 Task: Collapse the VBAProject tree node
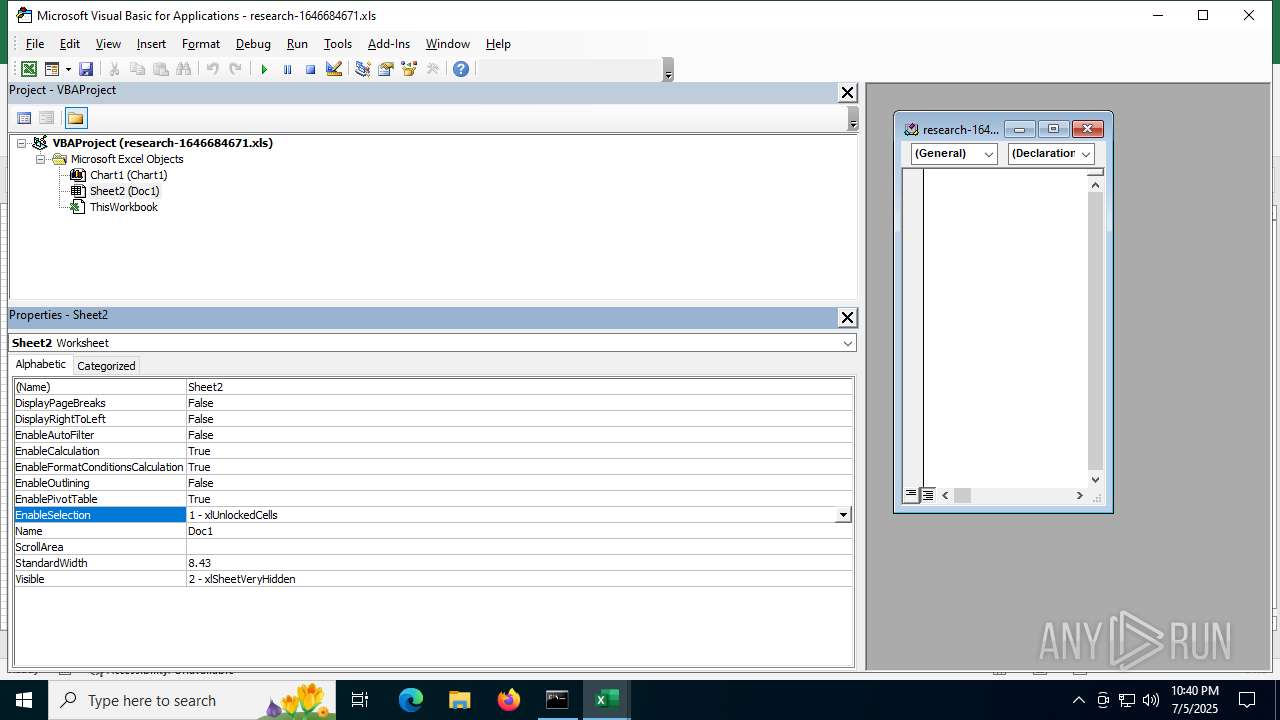[x=22, y=143]
